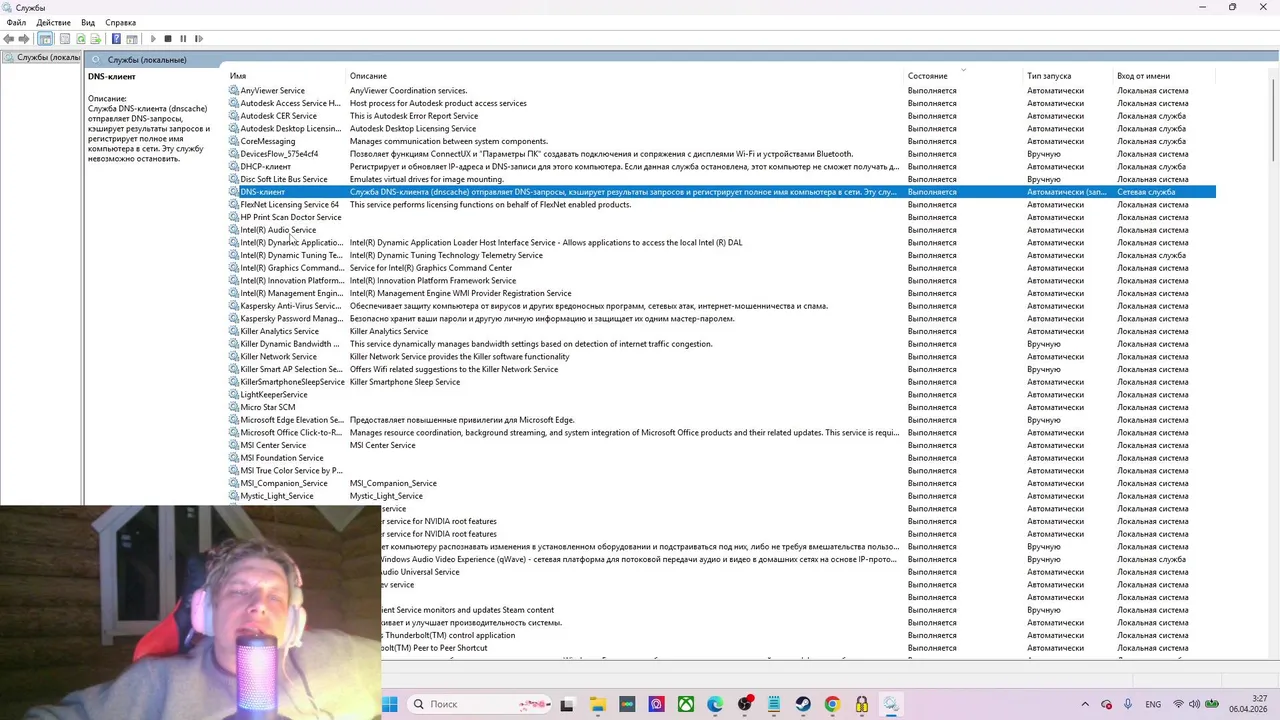
Task: Click the Start service play icon
Action: pyautogui.click(x=153, y=39)
